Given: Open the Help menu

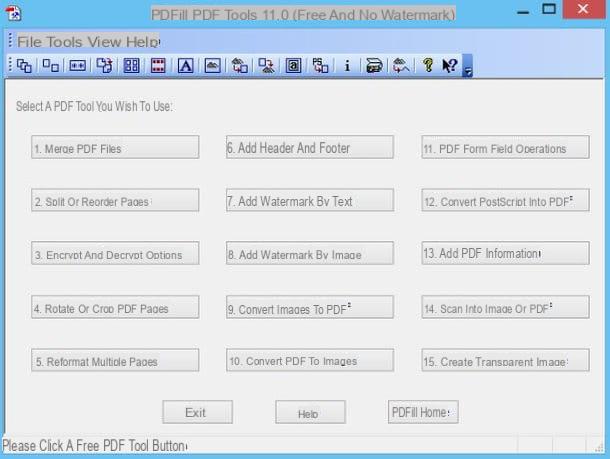Looking at the screenshot, I should click(142, 42).
